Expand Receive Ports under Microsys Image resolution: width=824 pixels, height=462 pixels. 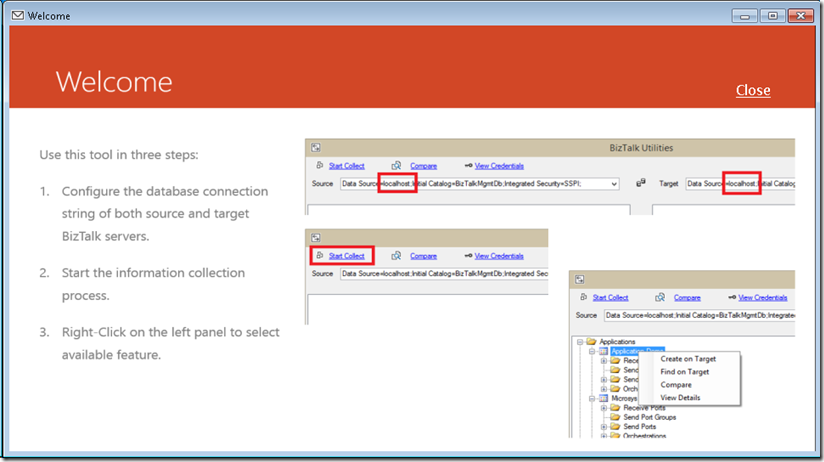(x=604, y=408)
